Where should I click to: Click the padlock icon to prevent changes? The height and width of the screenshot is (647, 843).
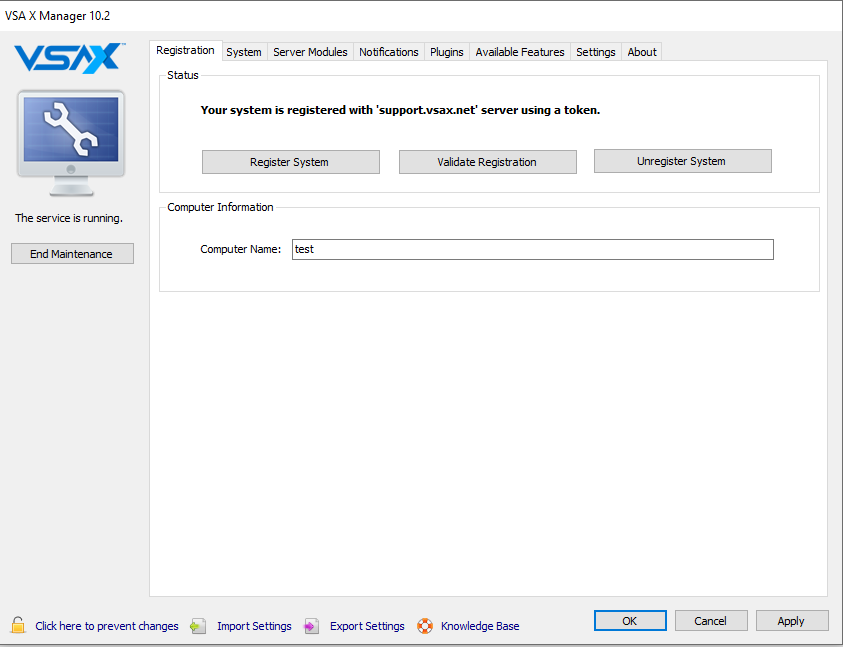(x=18, y=625)
